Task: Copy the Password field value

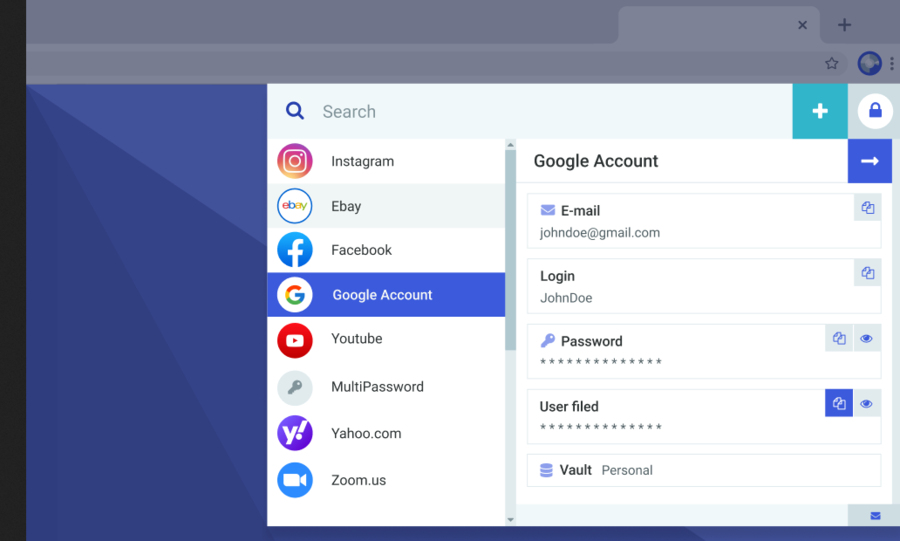Action: click(x=839, y=339)
